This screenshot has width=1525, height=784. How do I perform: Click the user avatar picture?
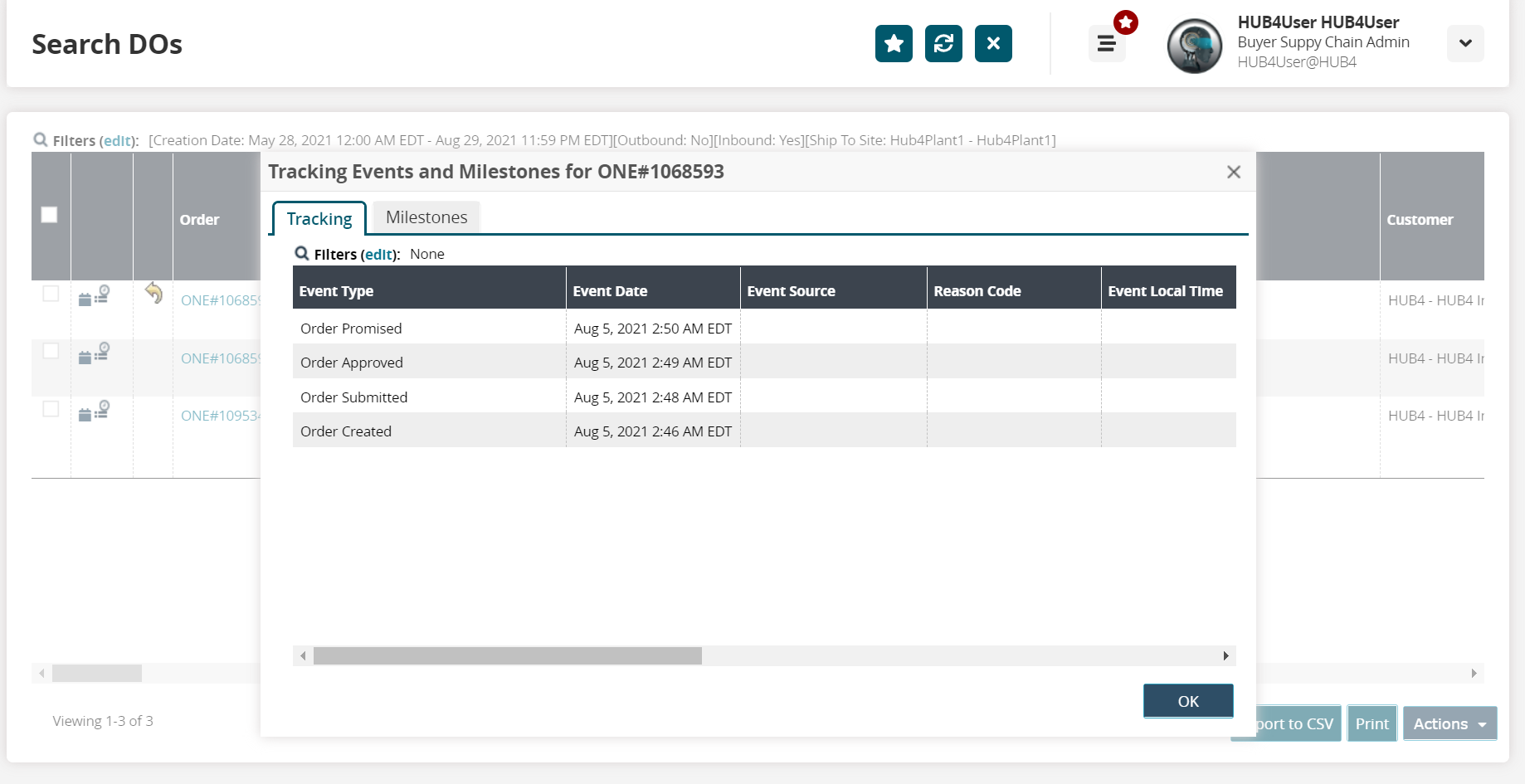(x=1194, y=46)
